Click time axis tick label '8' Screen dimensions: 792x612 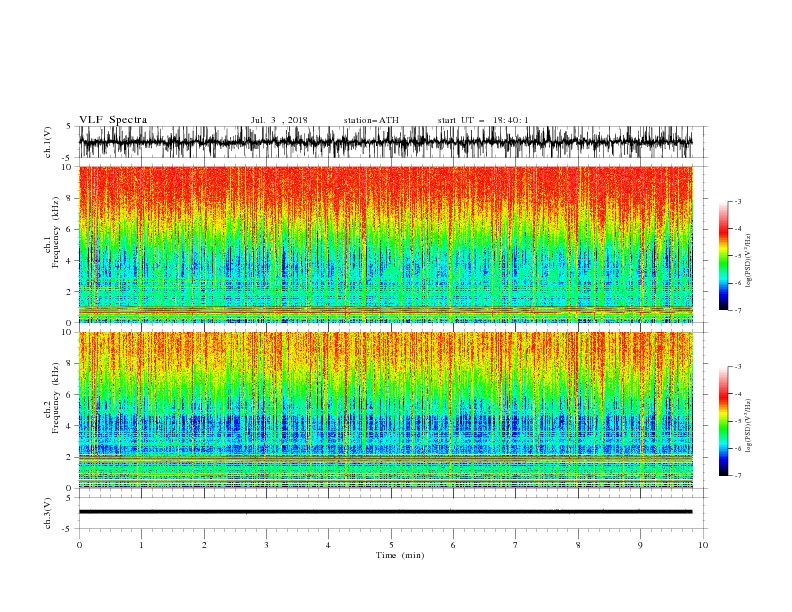[x=578, y=545]
